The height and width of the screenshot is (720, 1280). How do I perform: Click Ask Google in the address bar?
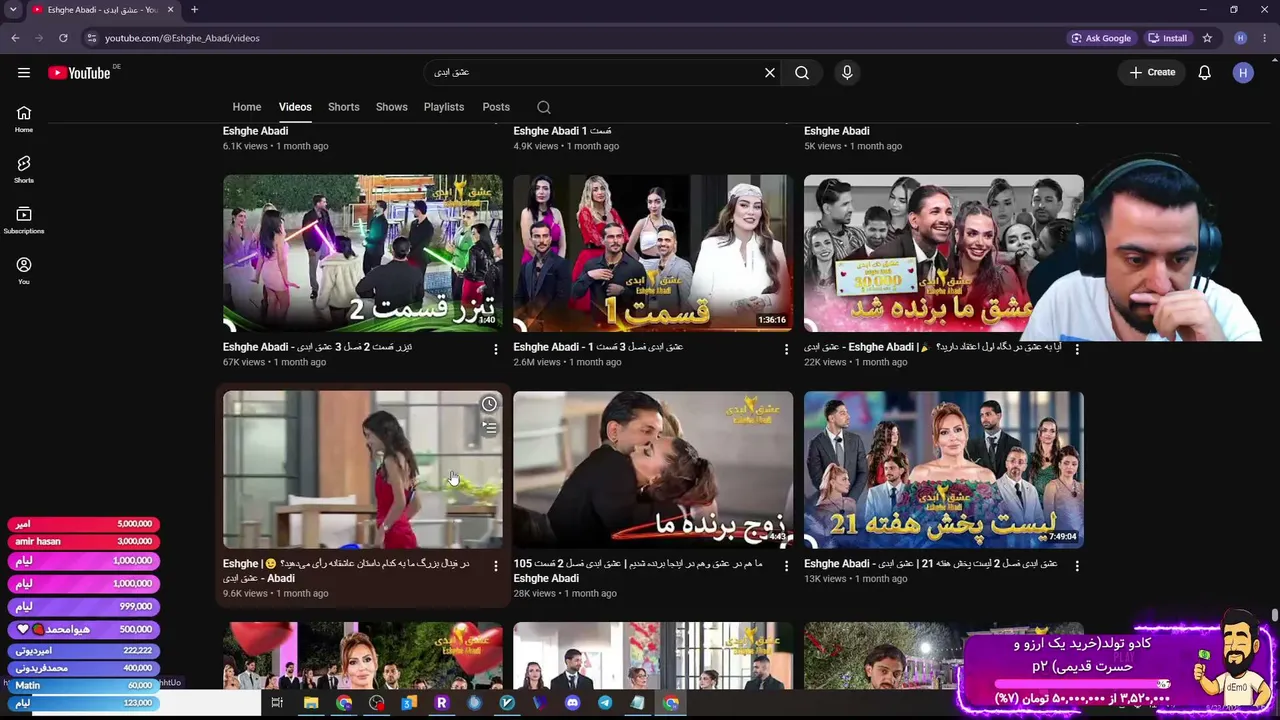coord(1101,38)
